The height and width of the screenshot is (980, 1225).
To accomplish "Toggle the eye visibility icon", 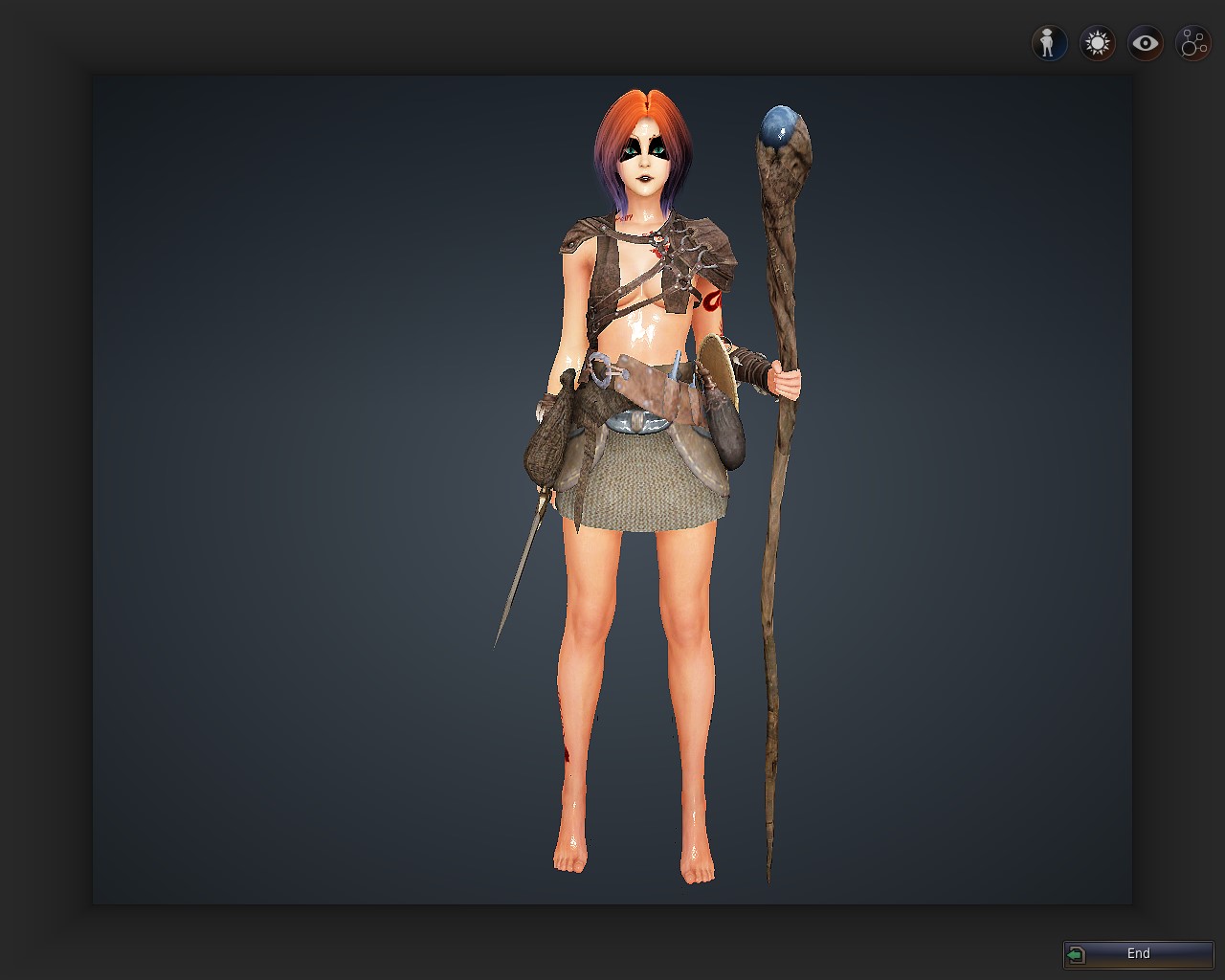I will 1145,43.
